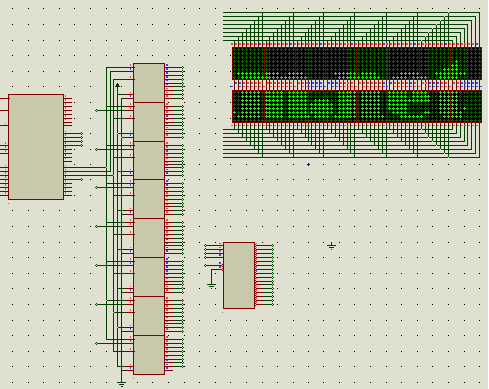Click the ground symbol below the chip column
489x389 pixels.
(122, 384)
